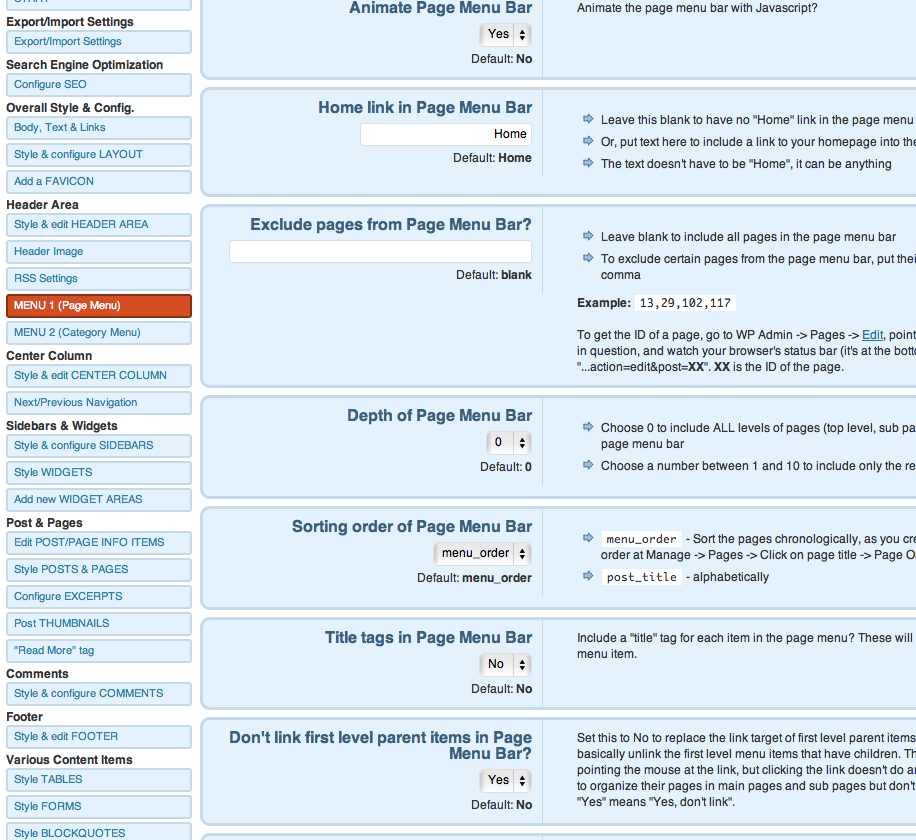Open Post THUMBNAILS settings
This screenshot has height=840, width=916.
tap(99, 623)
